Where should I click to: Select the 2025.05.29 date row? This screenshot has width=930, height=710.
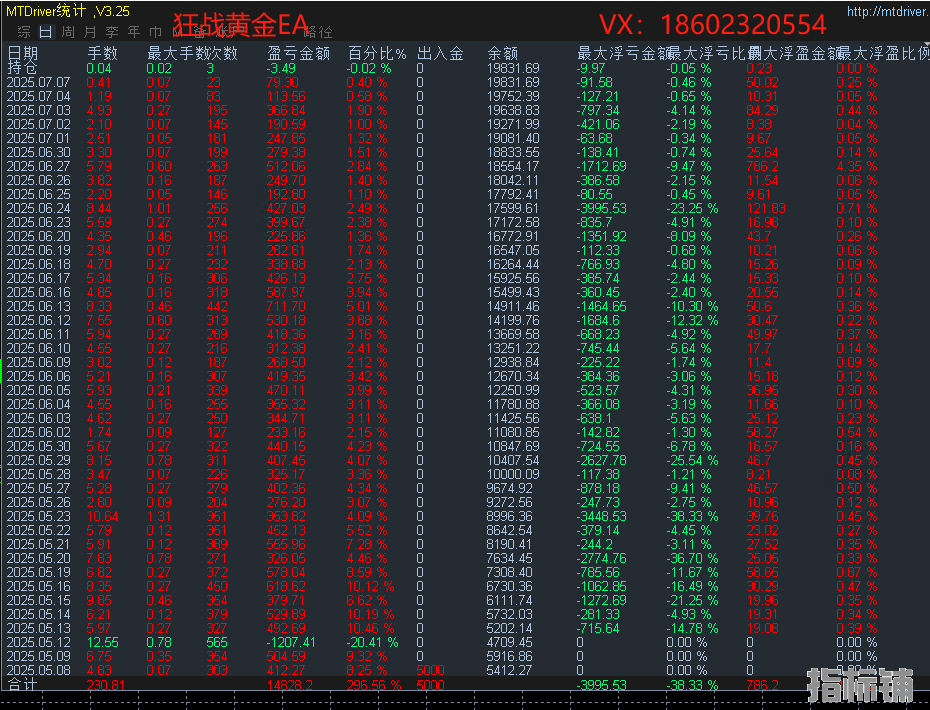click(x=39, y=460)
